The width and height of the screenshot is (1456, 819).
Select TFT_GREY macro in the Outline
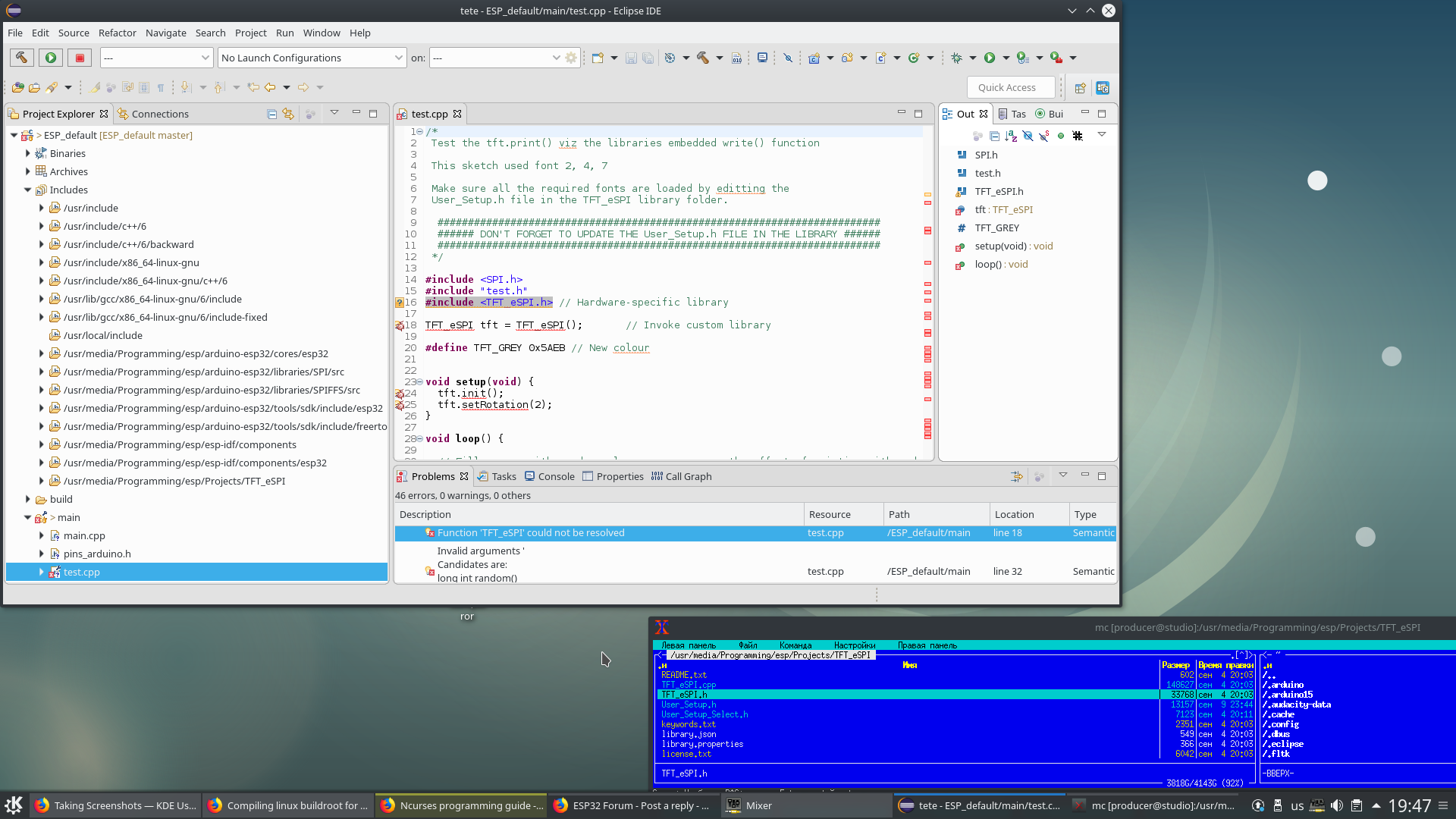[996, 228]
